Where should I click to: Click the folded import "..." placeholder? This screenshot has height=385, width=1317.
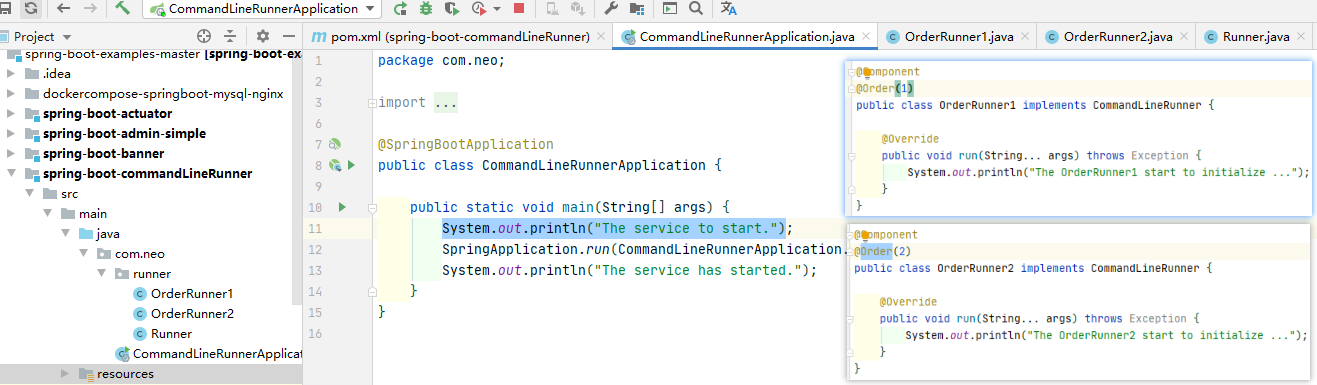(446, 102)
